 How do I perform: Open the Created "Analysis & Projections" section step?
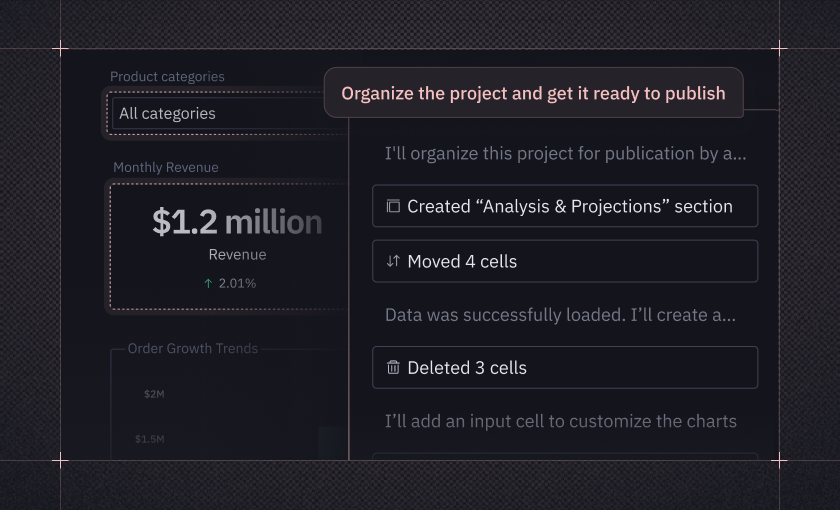(x=565, y=206)
